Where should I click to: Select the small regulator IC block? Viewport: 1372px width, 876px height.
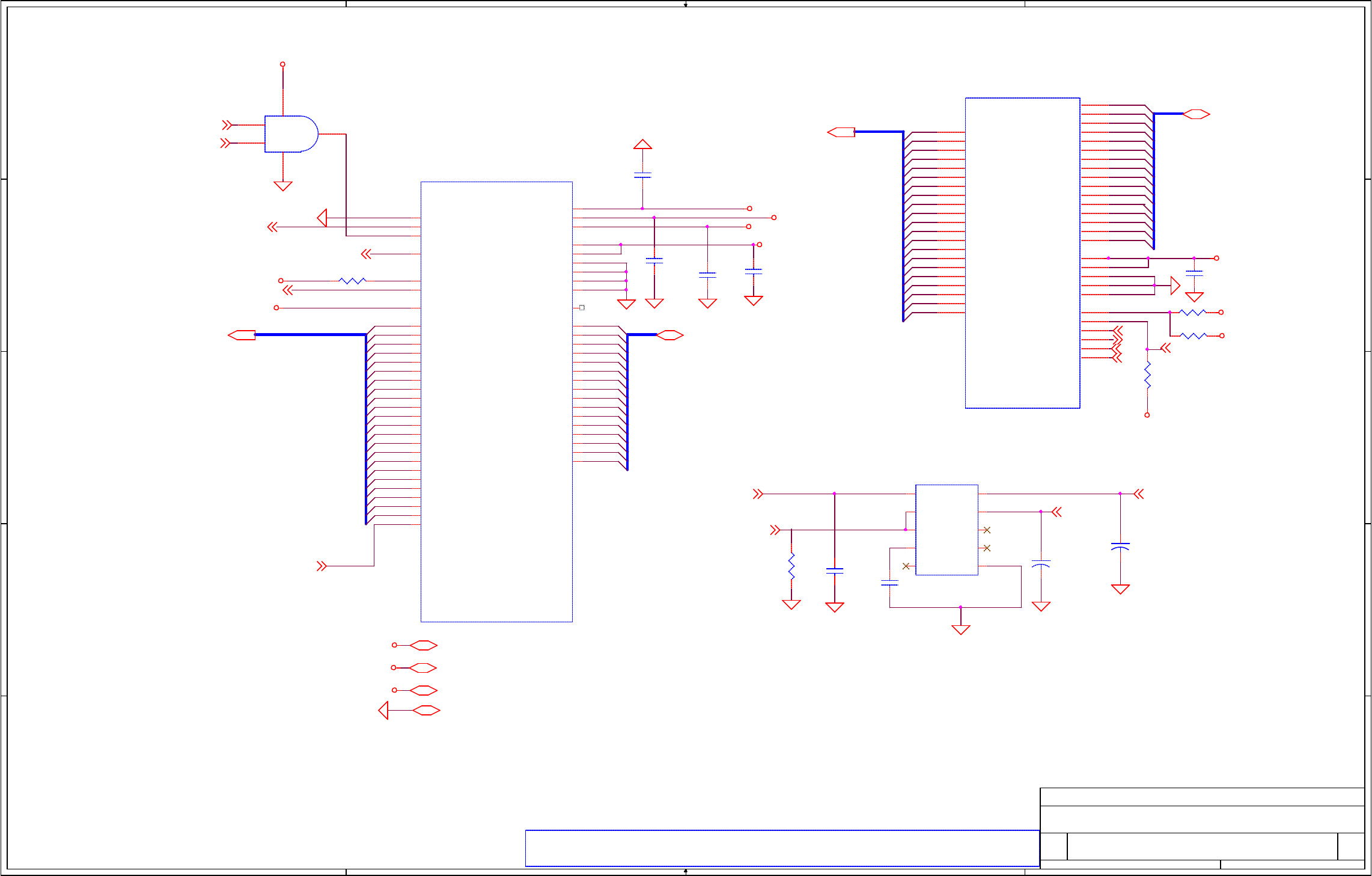click(x=947, y=530)
